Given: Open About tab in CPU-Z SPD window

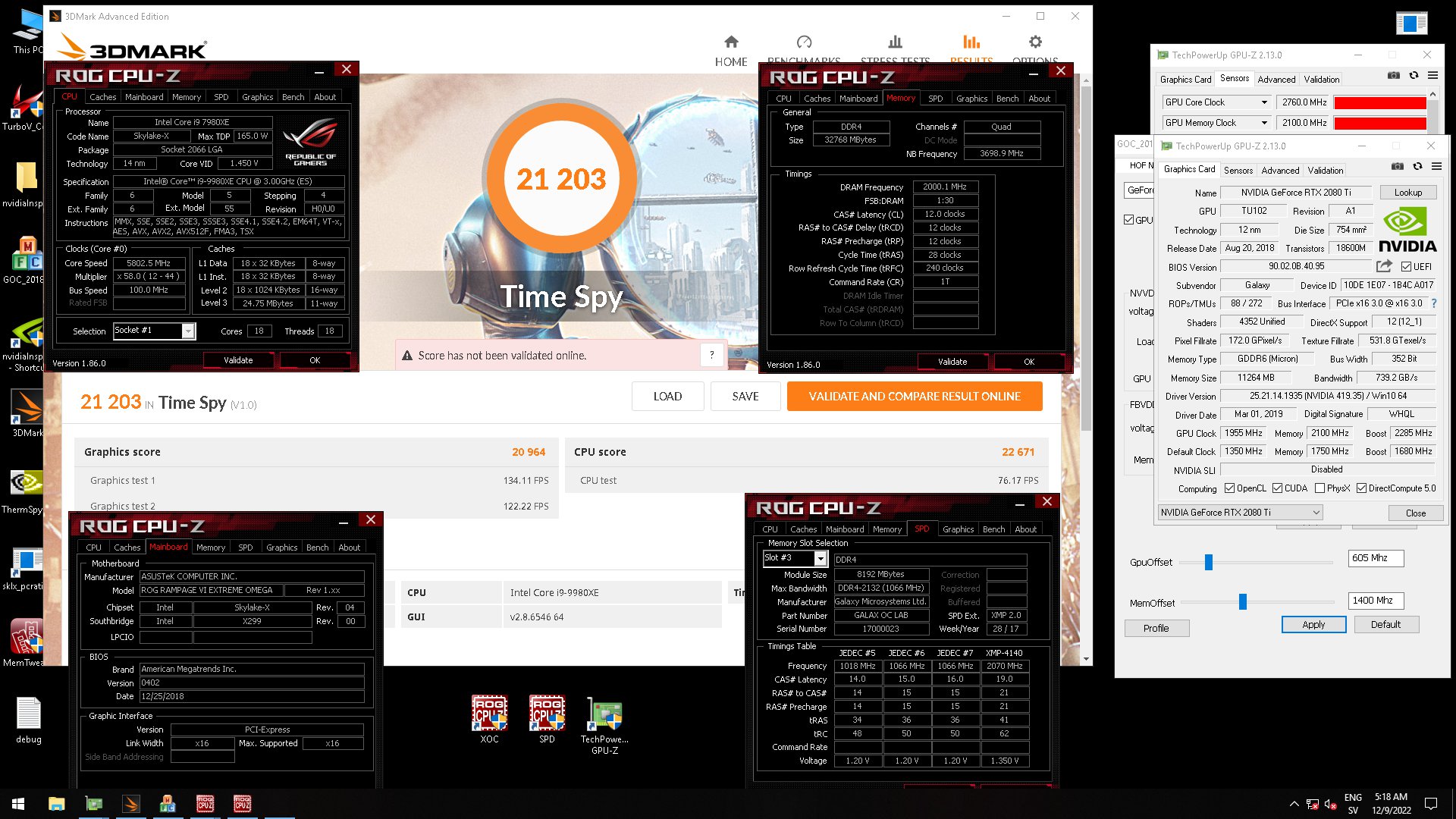Looking at the screenshot, I should point(1025,529).
